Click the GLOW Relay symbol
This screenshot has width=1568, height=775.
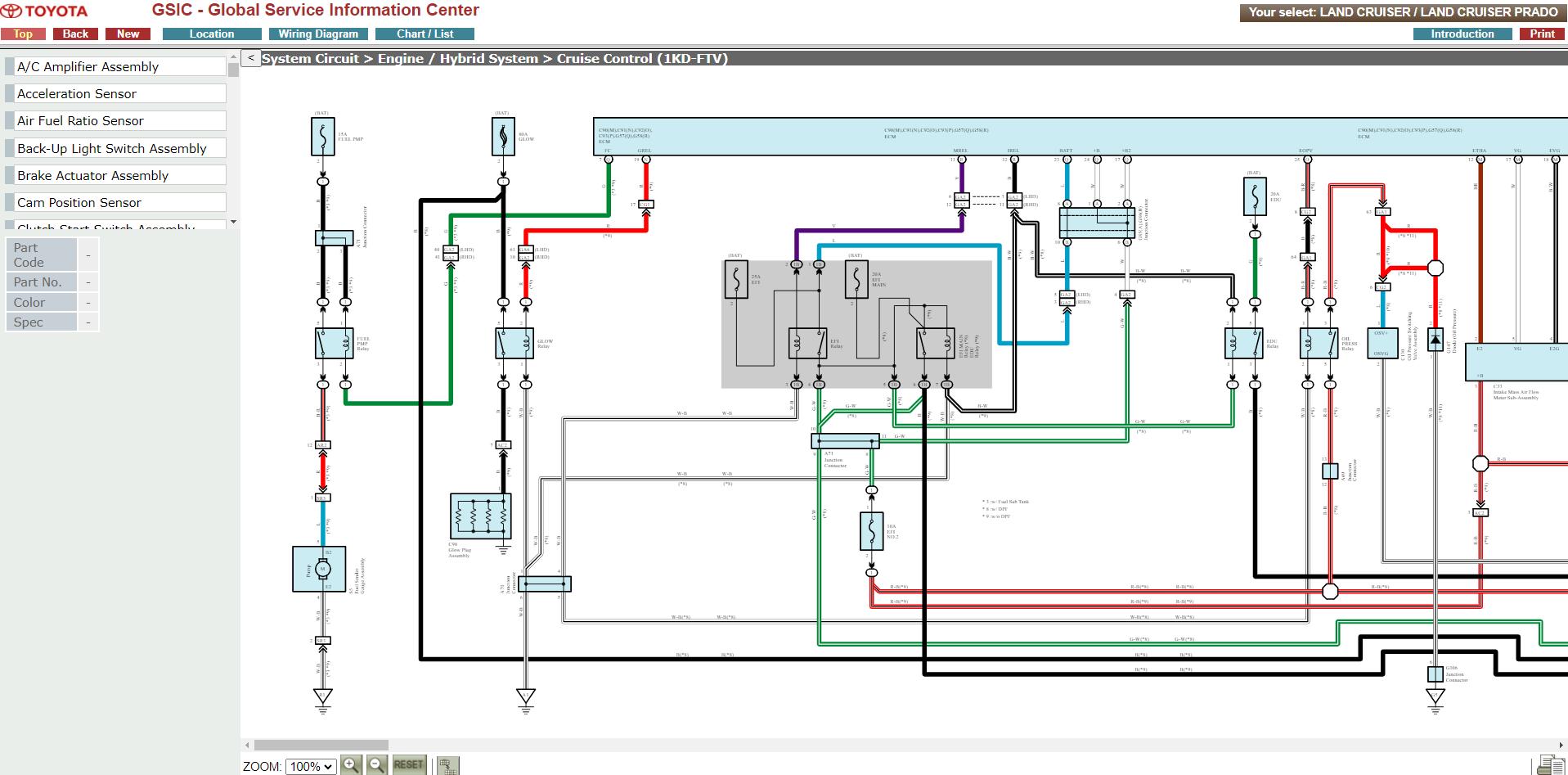point(514,344)
